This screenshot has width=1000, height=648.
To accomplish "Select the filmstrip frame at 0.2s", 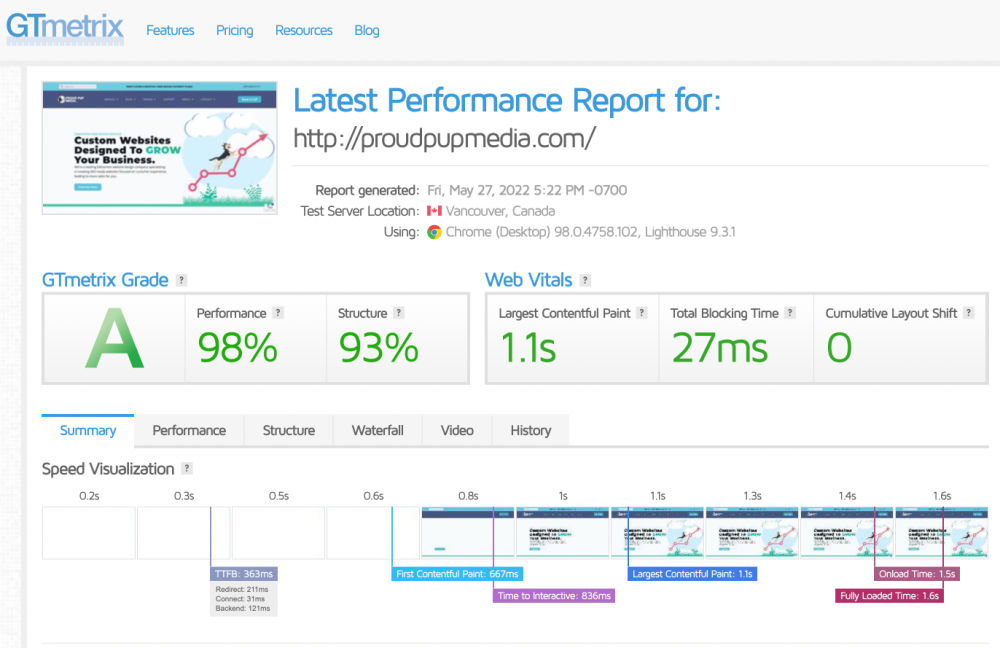I will pos(89,533).
